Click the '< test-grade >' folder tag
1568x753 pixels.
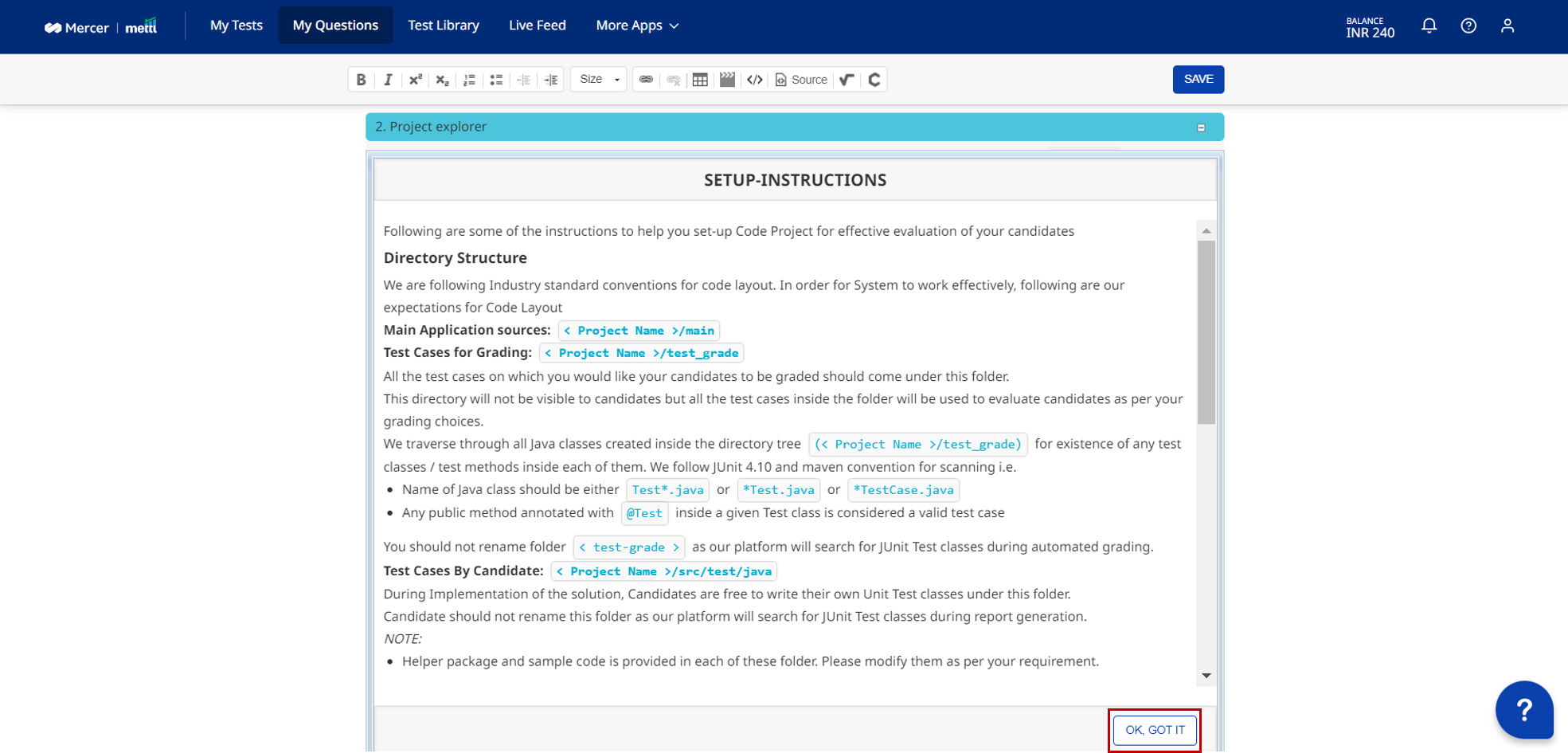click(x=629, y=547)
